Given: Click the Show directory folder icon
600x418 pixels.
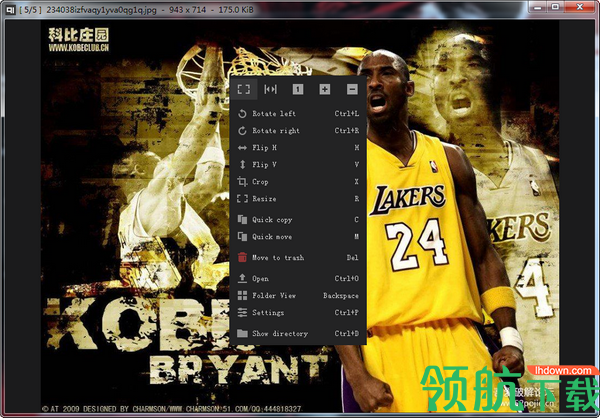Looking at the screenshot, I should (x=242, y=333).
